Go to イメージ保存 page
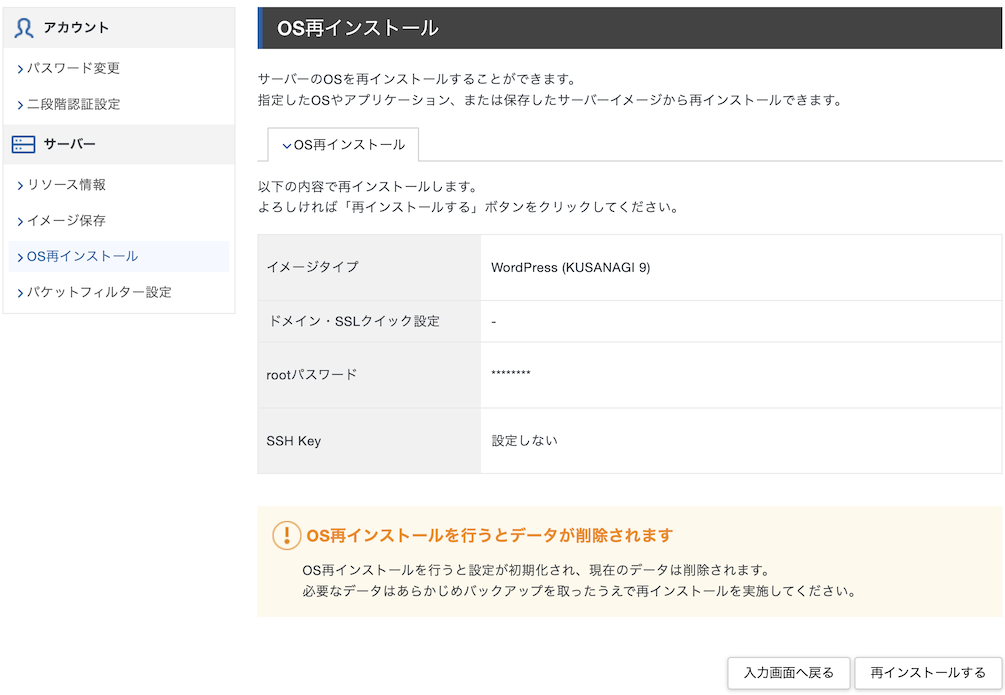Image resolution: width=1005 pixels, height=695 pixels. point(66,221)
